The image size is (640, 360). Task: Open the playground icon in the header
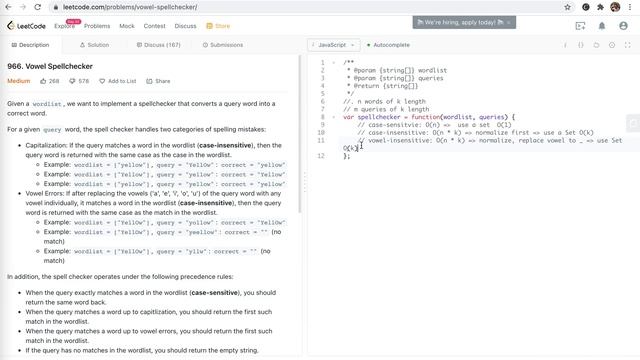580,26
